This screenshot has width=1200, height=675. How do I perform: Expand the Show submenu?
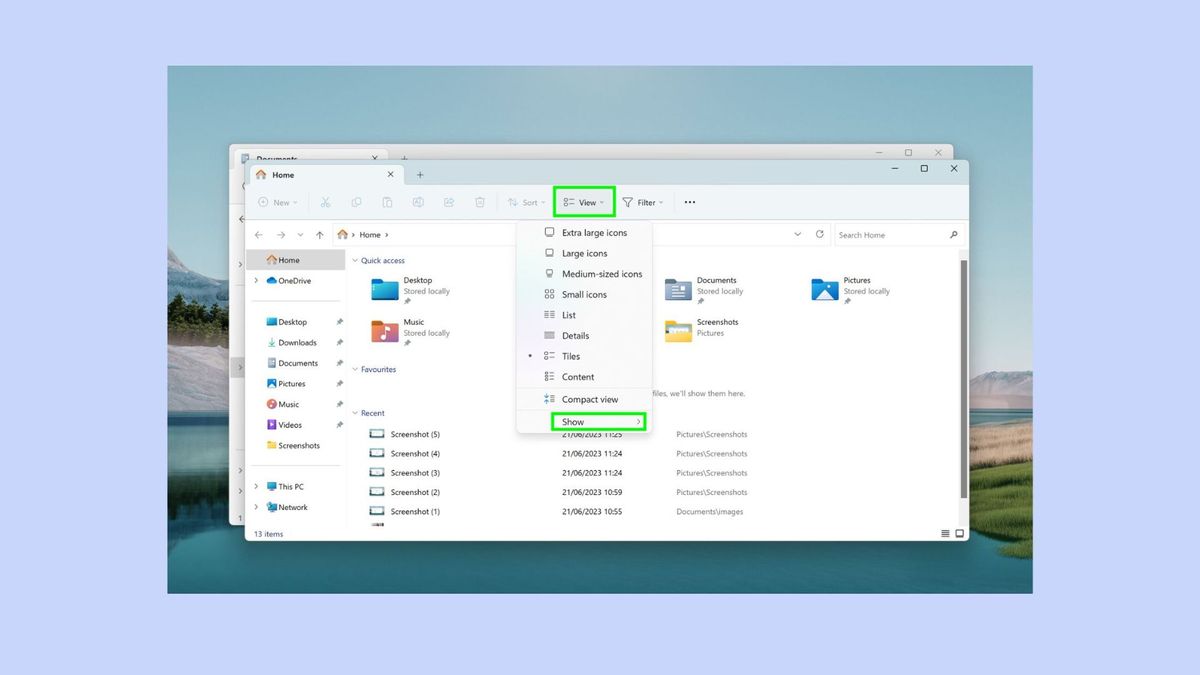coord(572,421)
